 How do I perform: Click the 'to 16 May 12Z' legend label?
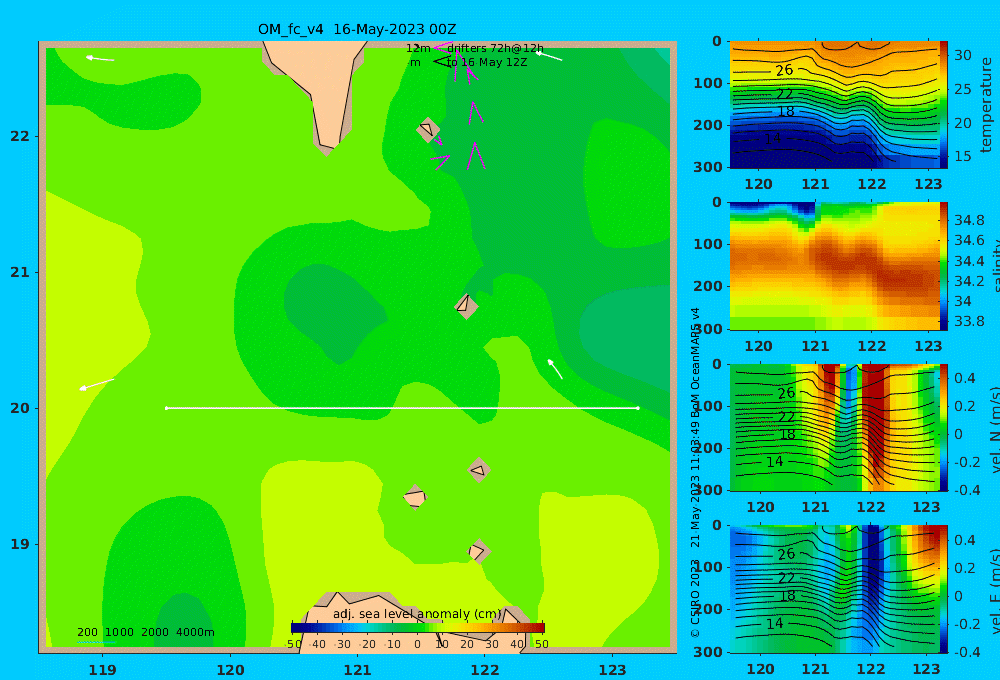[x=487, y=63]
